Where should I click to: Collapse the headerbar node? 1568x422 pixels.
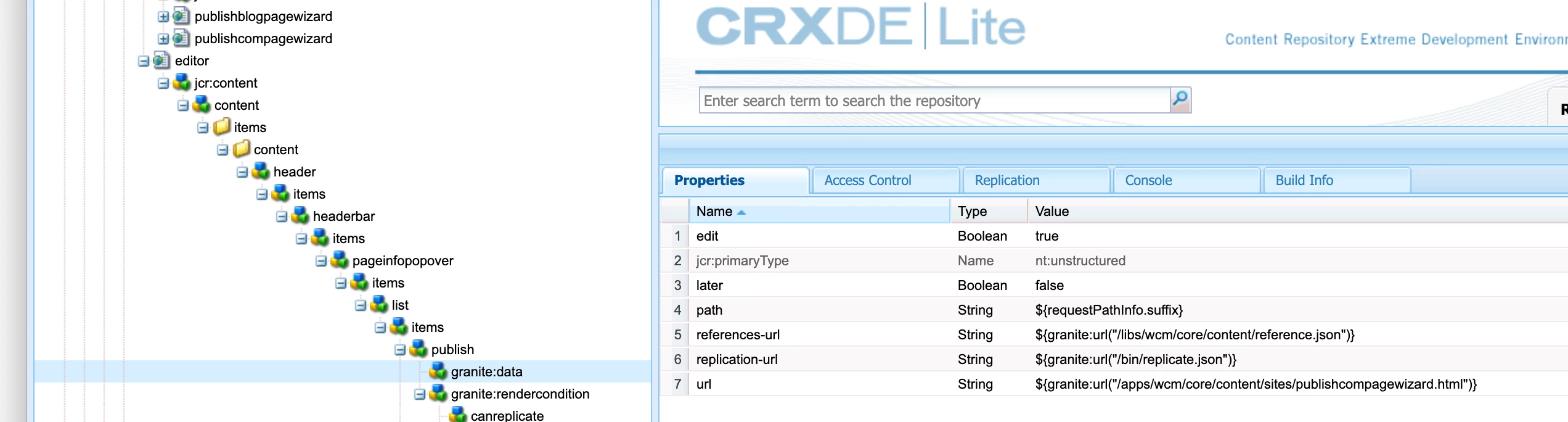(281, 217)
